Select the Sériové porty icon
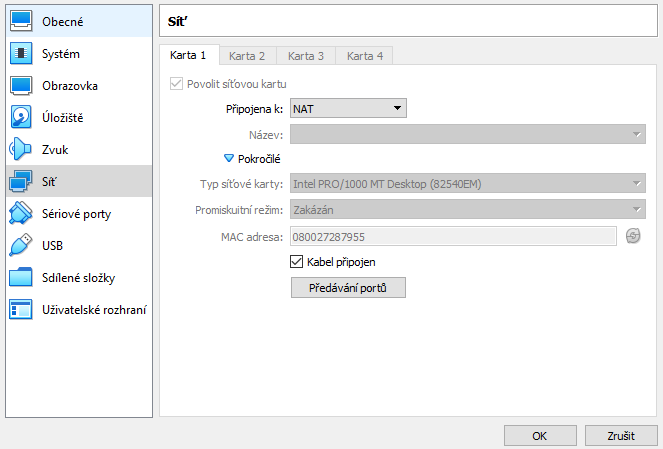Image resolution: width=663 pixels, height=449 pixels. tap(21, 213)
